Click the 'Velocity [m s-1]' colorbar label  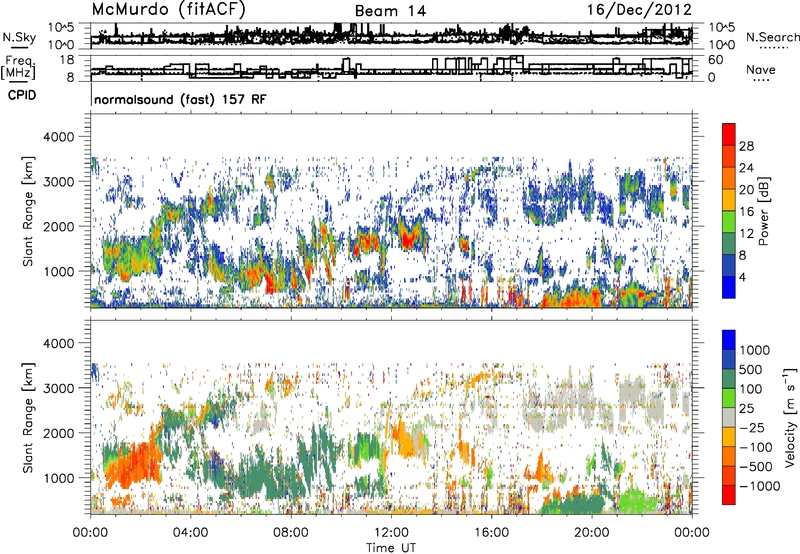coord(790,417)
